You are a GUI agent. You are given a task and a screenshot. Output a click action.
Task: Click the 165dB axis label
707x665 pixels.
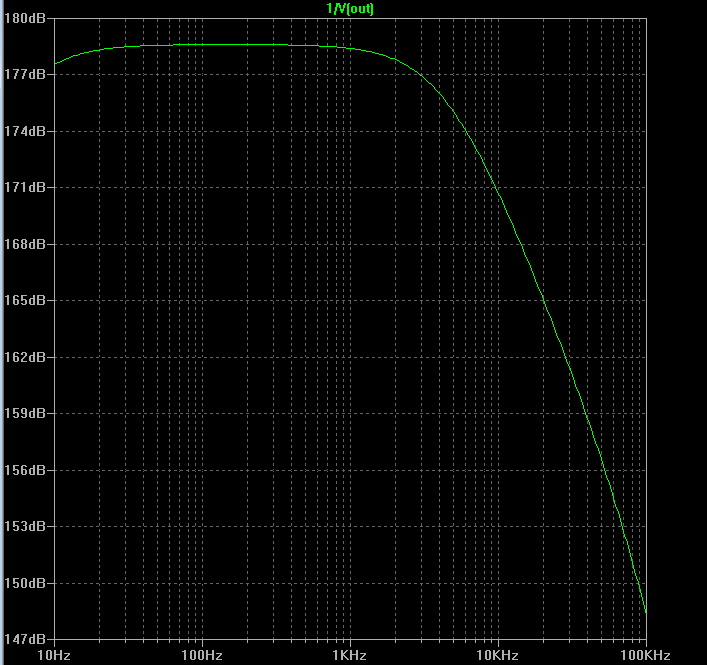coord(25,300)
